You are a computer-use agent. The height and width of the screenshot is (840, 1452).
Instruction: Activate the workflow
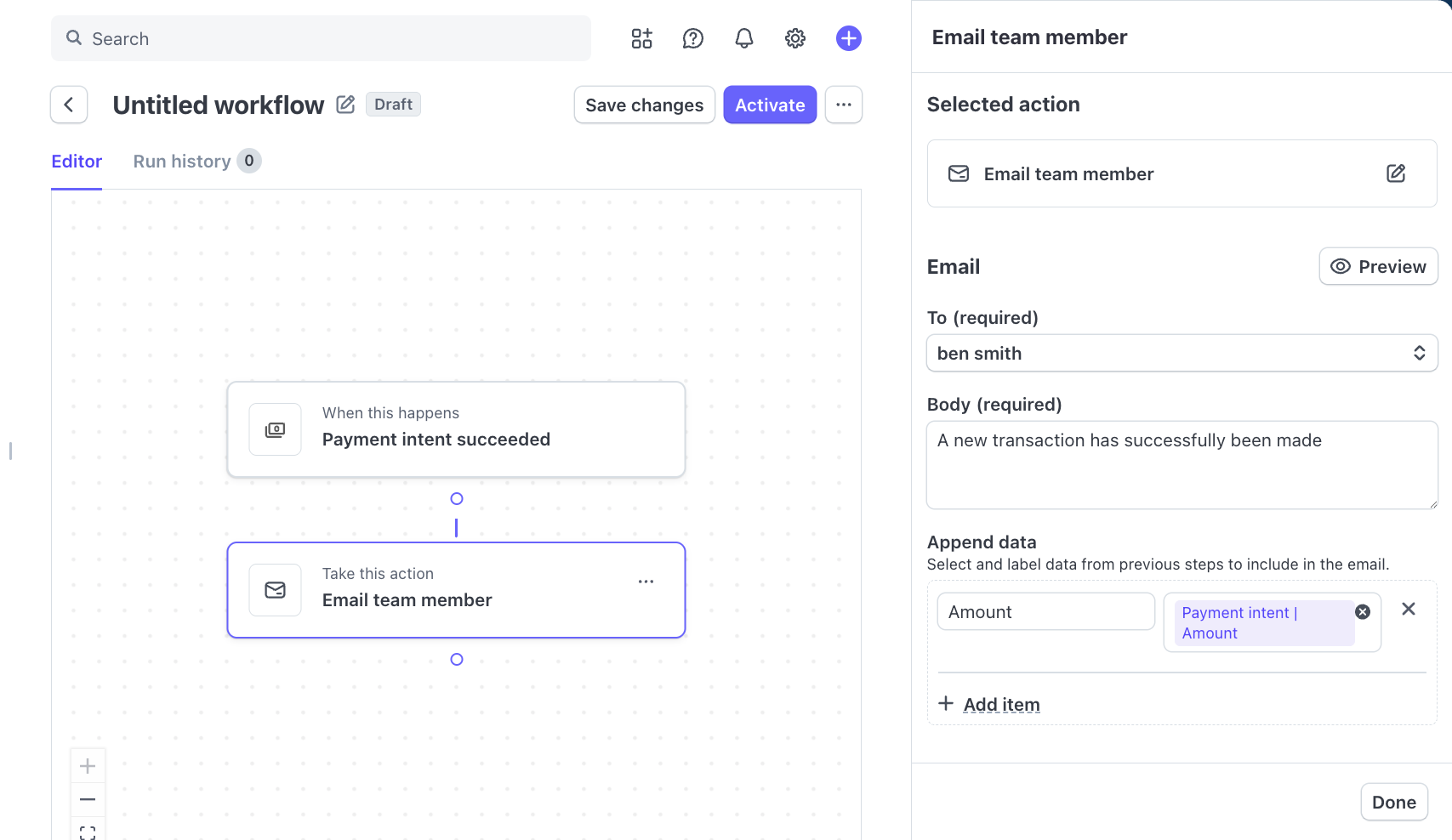770,105
